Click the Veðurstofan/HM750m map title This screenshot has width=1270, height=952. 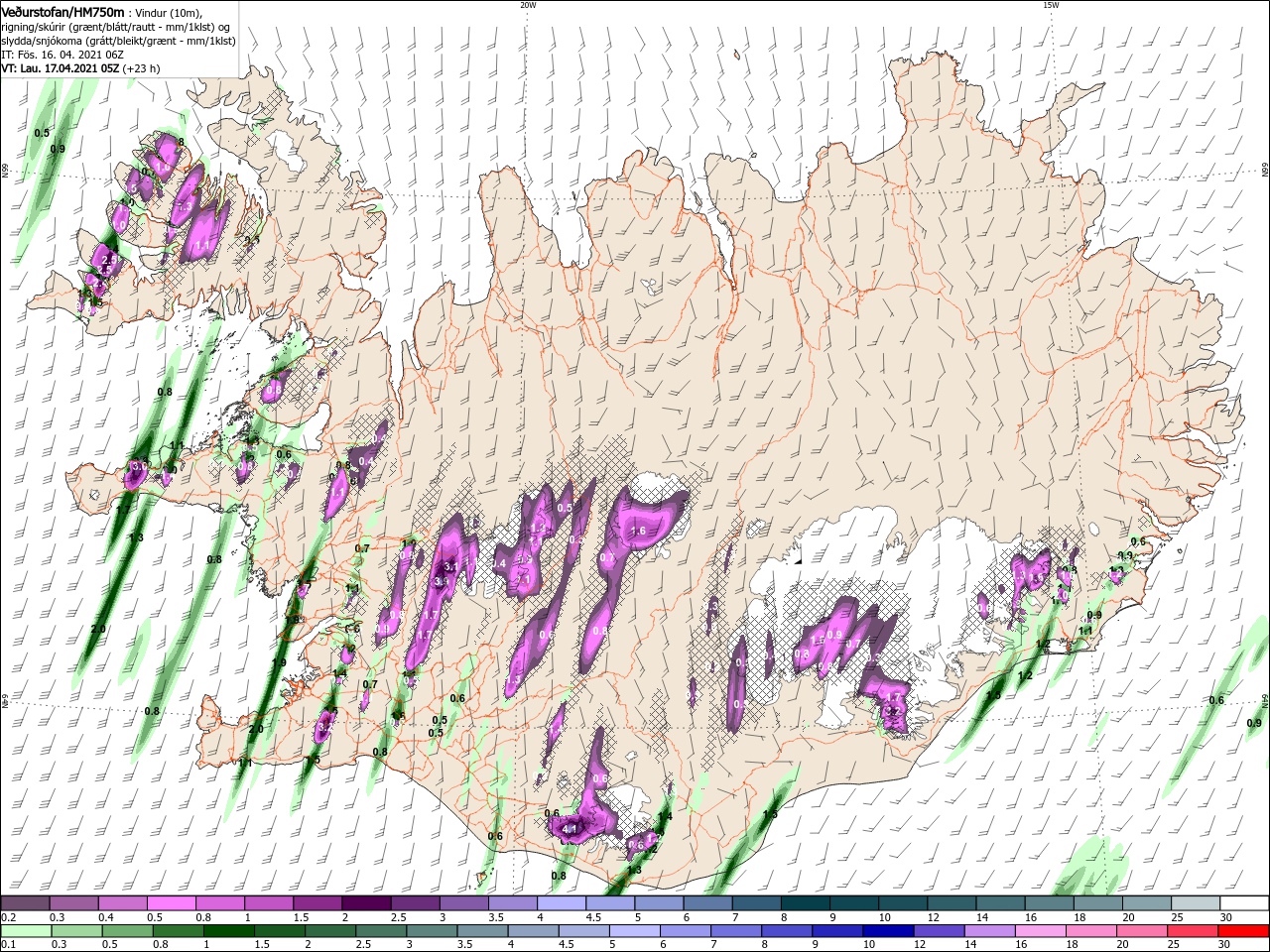coord(63,11)
